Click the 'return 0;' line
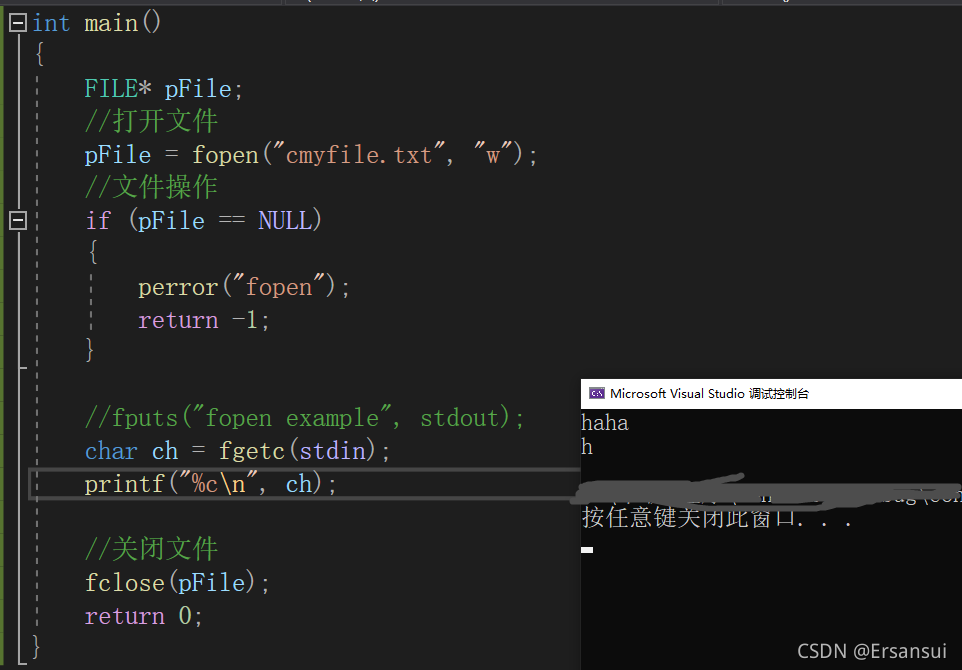Image resolution: width=962 pixels, height=670 pixels. pyautogui.click(x=144, y=615)
